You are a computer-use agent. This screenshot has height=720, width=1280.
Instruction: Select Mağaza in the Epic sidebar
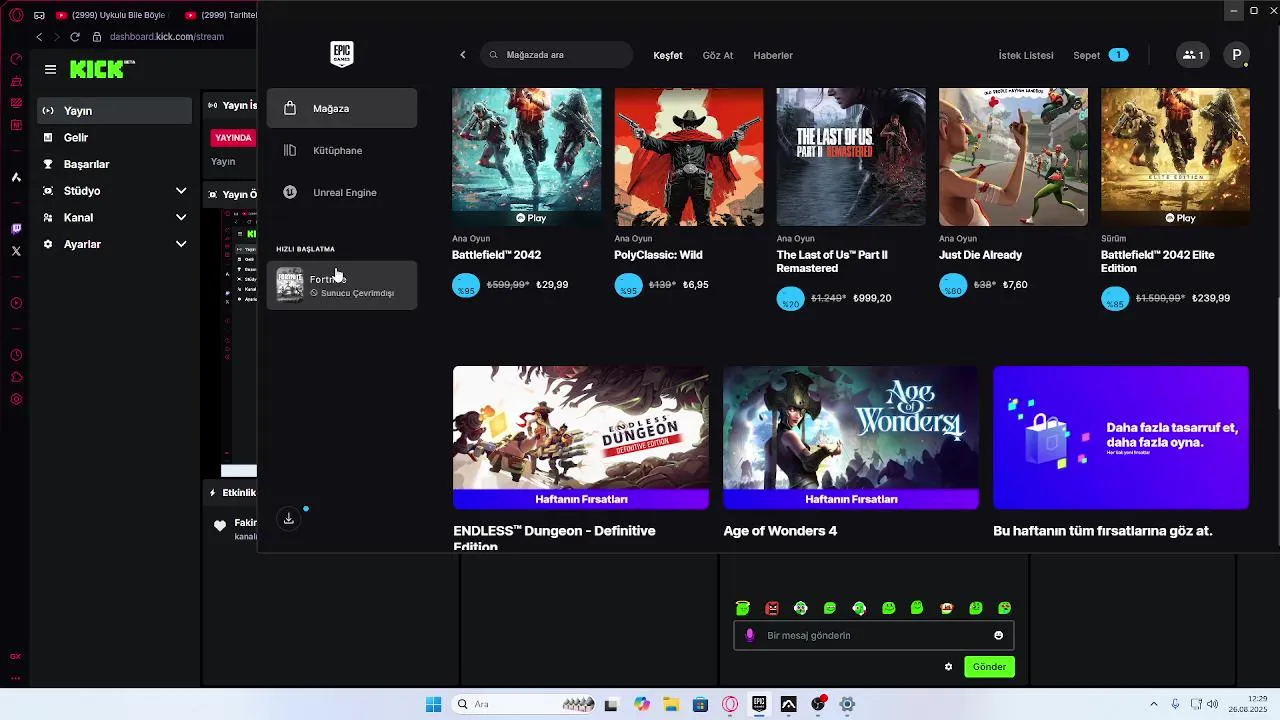(342, 108)
